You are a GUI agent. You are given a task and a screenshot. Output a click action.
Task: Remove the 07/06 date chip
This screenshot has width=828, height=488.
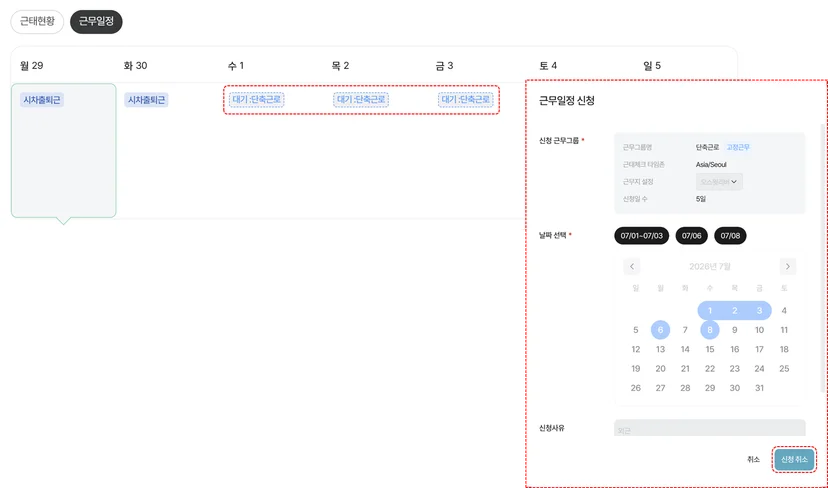point(691,236)
